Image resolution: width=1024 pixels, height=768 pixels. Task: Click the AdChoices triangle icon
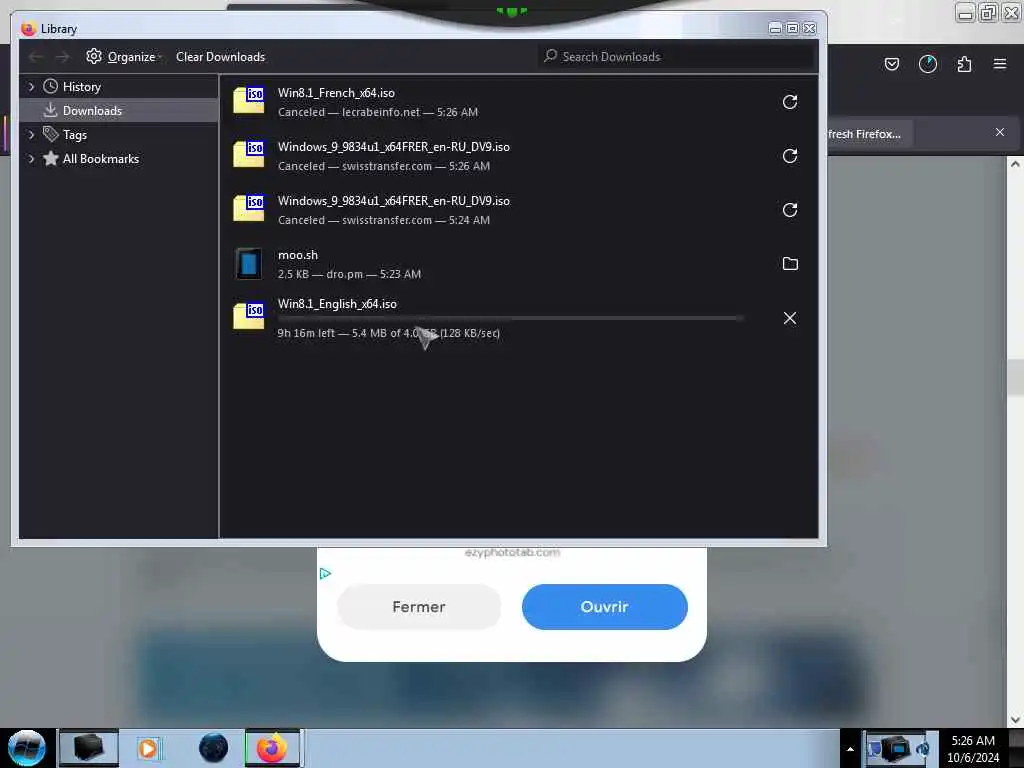325,573
